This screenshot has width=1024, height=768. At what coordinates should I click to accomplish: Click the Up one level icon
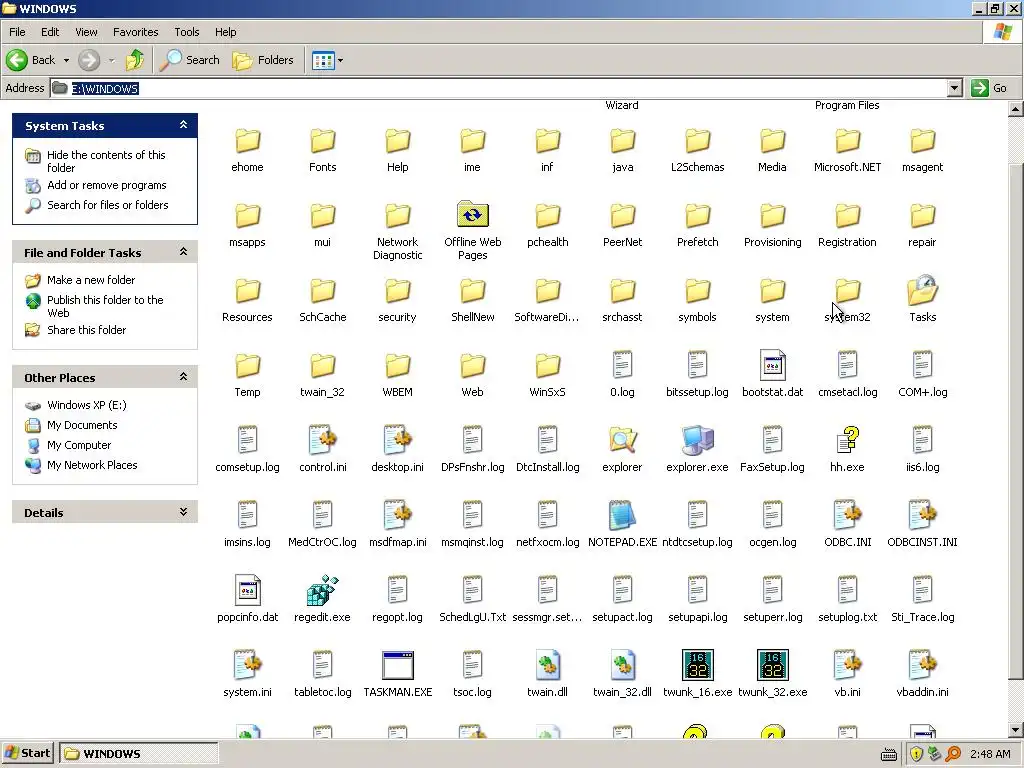pyautogui.click(x=135, y=60)
